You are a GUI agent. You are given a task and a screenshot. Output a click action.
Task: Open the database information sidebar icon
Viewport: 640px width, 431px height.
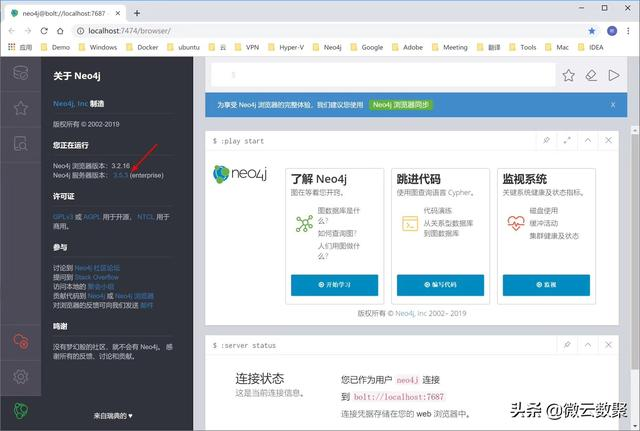pyautogui.click(x=20, y=73)
